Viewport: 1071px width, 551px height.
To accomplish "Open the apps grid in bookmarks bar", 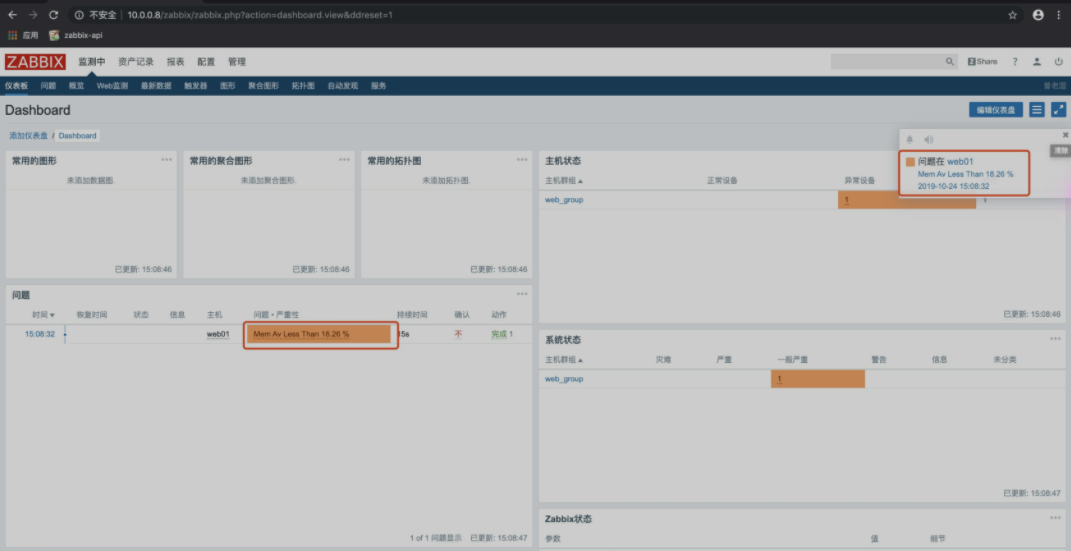I will coord(12,35).
